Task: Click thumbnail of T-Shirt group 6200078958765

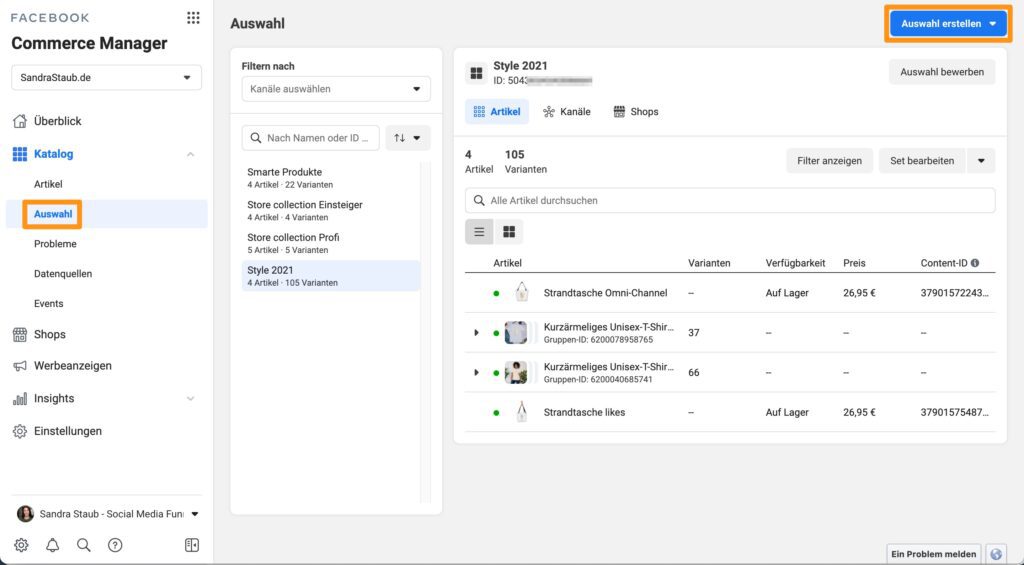Action: tap(516, 332)
